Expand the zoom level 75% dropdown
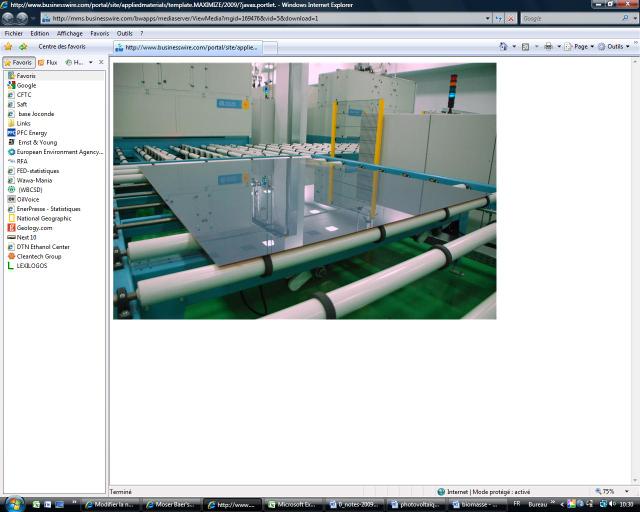 click(x=609, y=492)
